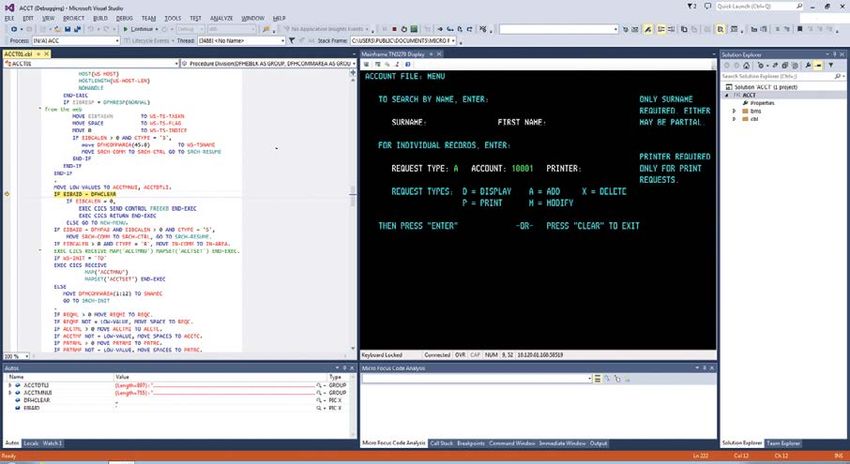This screenshot has width=850, height=464.
Task: Open the Stack Frame dropdown
Action: pyautogui.click(x=403, y=41)
